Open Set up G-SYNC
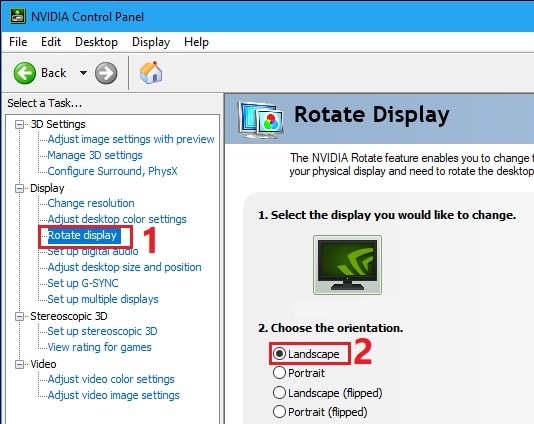This screenshot has width=534, height=424. tap(83, 283)
